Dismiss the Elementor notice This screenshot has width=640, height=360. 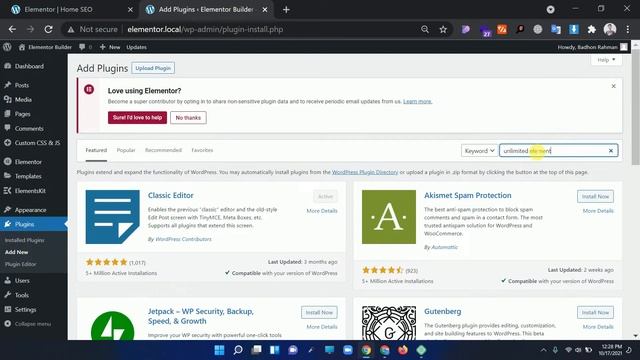pyautogui.click(x=613, y=86)
